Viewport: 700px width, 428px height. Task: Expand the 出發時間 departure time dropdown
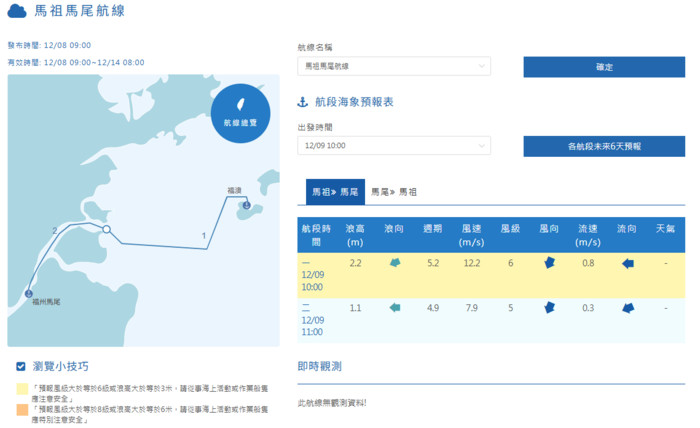click(393, 146)
